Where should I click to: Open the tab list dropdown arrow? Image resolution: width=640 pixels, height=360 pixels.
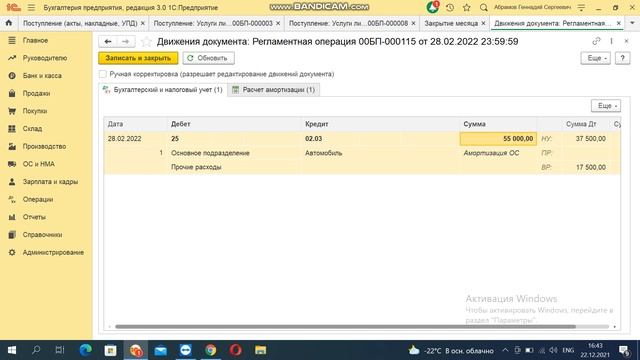tap(632, 23)
